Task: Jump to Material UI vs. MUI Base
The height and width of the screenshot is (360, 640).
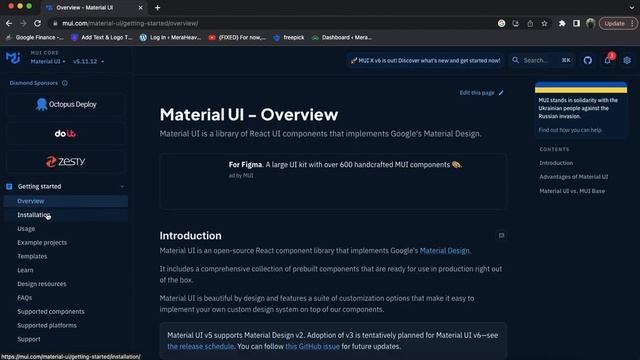Action: point(572,191)
